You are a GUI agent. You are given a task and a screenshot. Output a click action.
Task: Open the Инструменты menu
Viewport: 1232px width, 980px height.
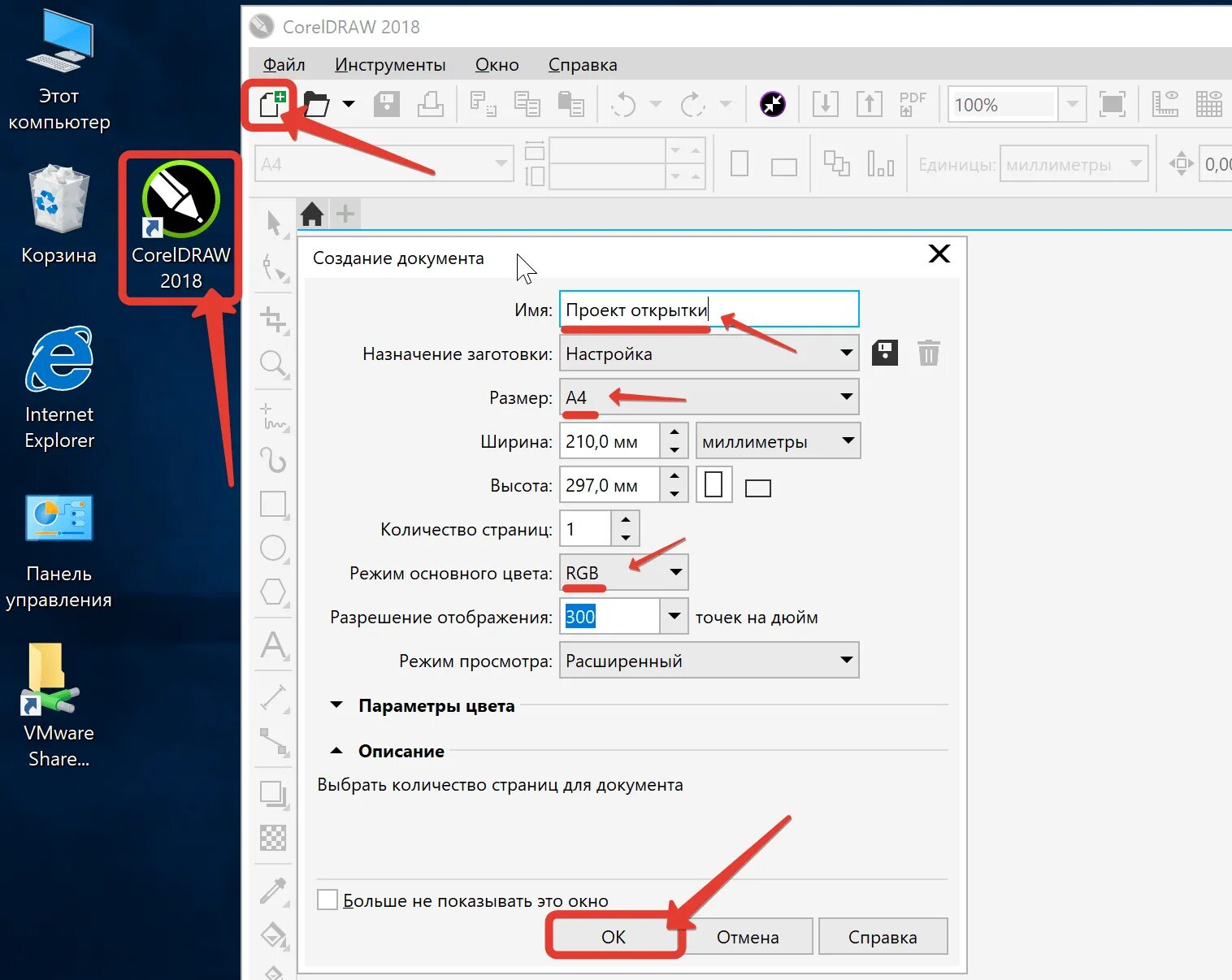pos(390,64)
